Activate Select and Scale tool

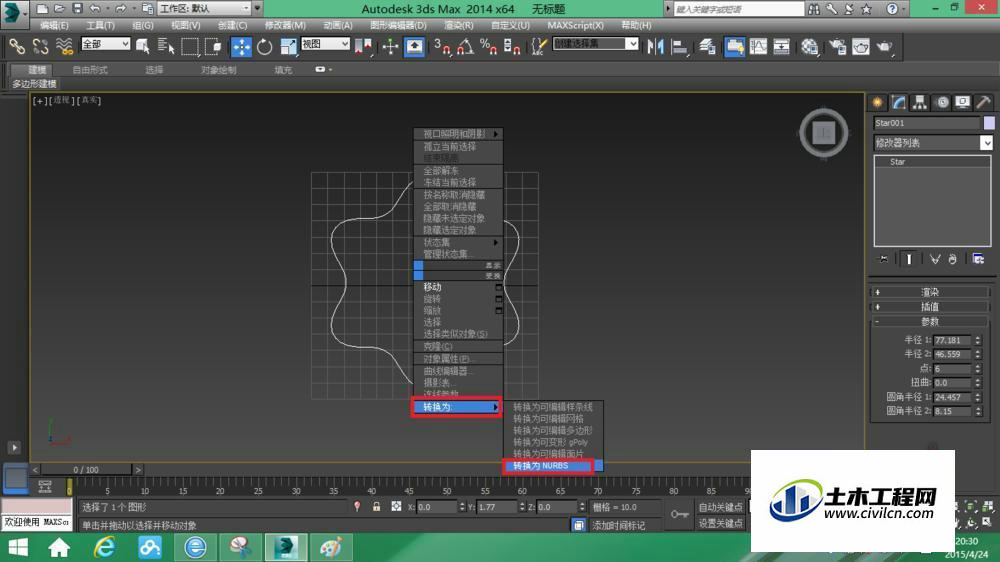pos(288,47)
